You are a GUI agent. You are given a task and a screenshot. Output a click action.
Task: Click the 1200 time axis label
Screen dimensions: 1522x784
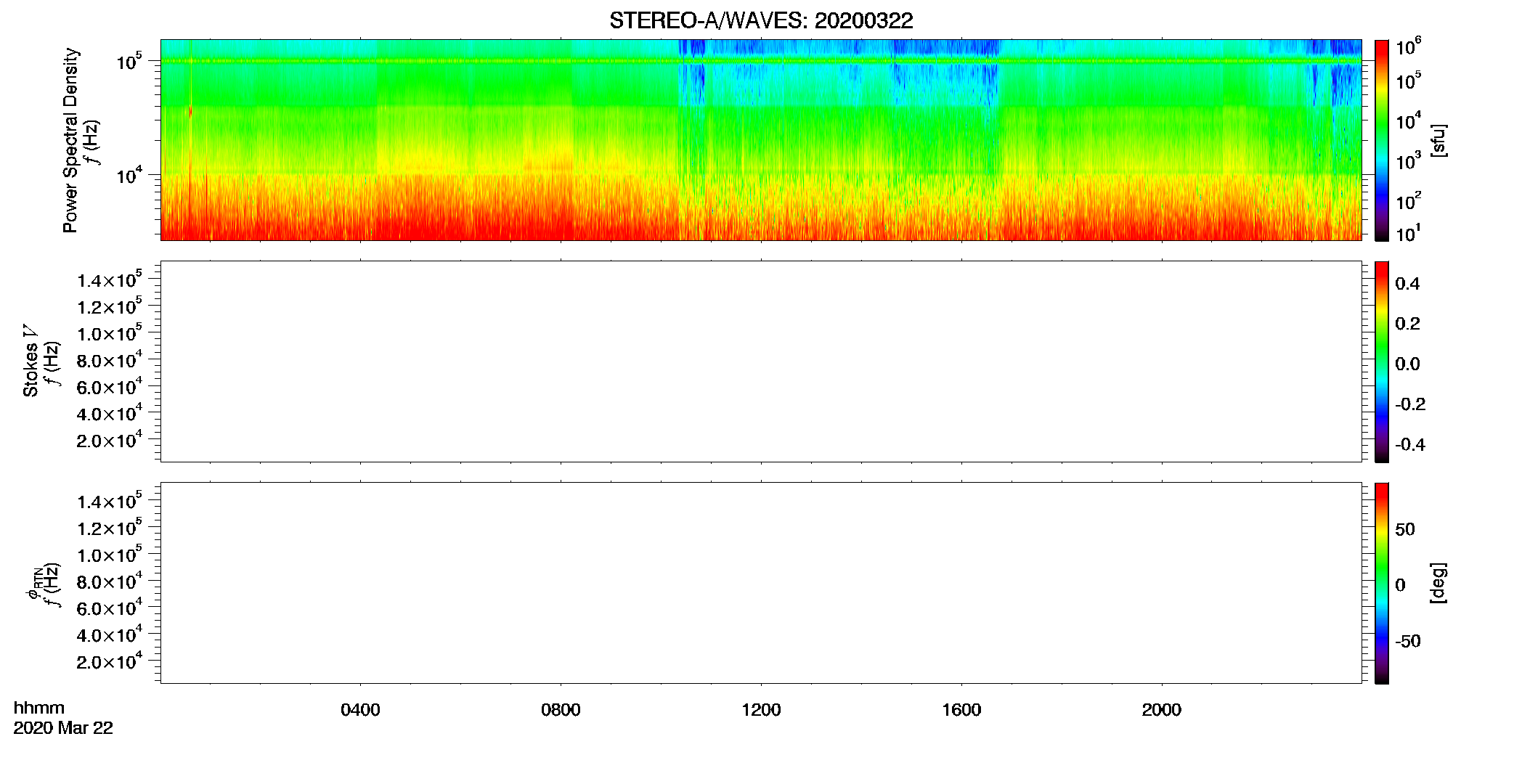coord(761,710)
